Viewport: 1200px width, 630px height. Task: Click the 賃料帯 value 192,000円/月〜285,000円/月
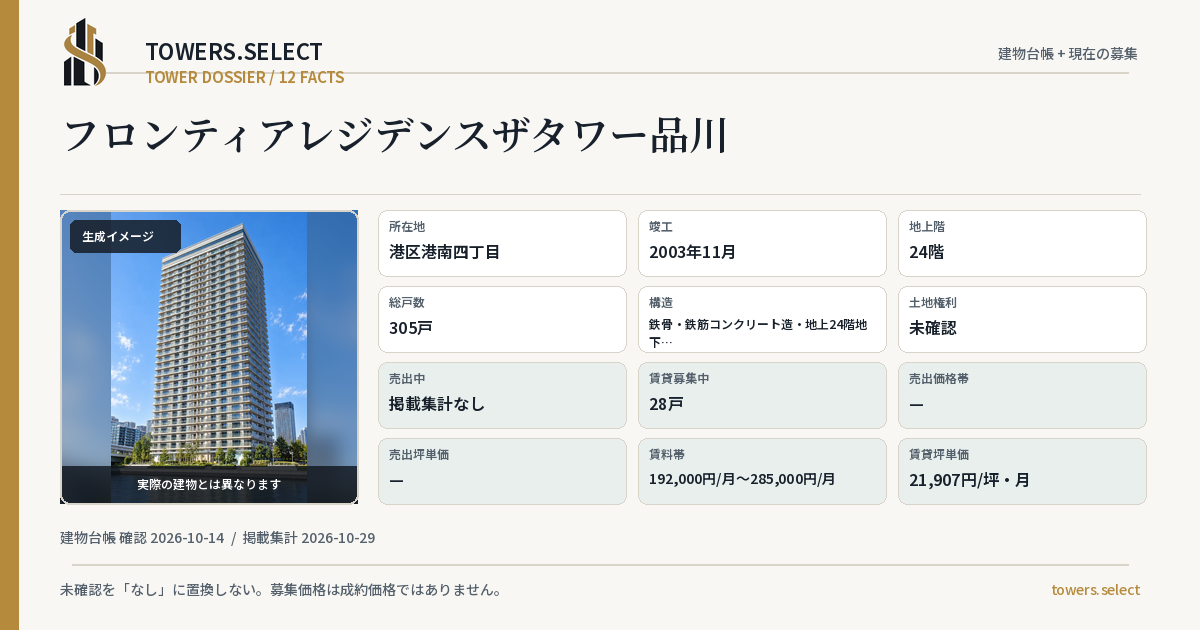pyautogui.click(x=742, y=479)
